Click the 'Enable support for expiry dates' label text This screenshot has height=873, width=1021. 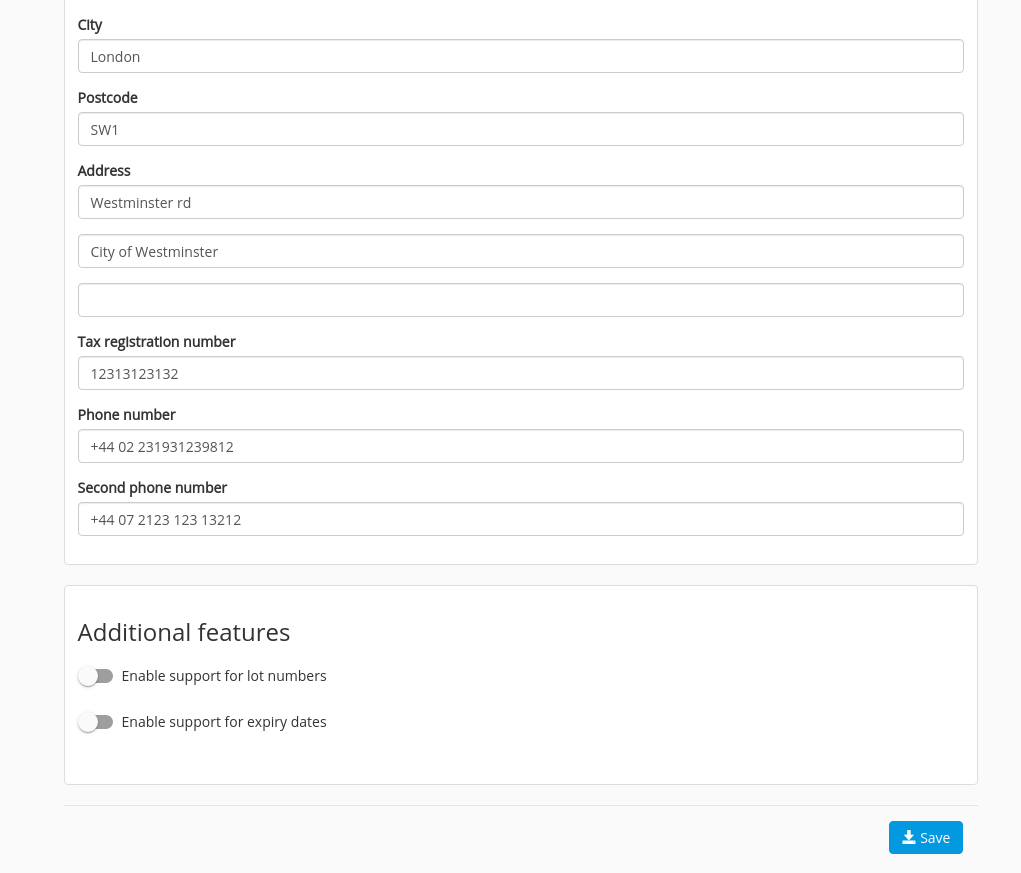click(x=224, y=723)
